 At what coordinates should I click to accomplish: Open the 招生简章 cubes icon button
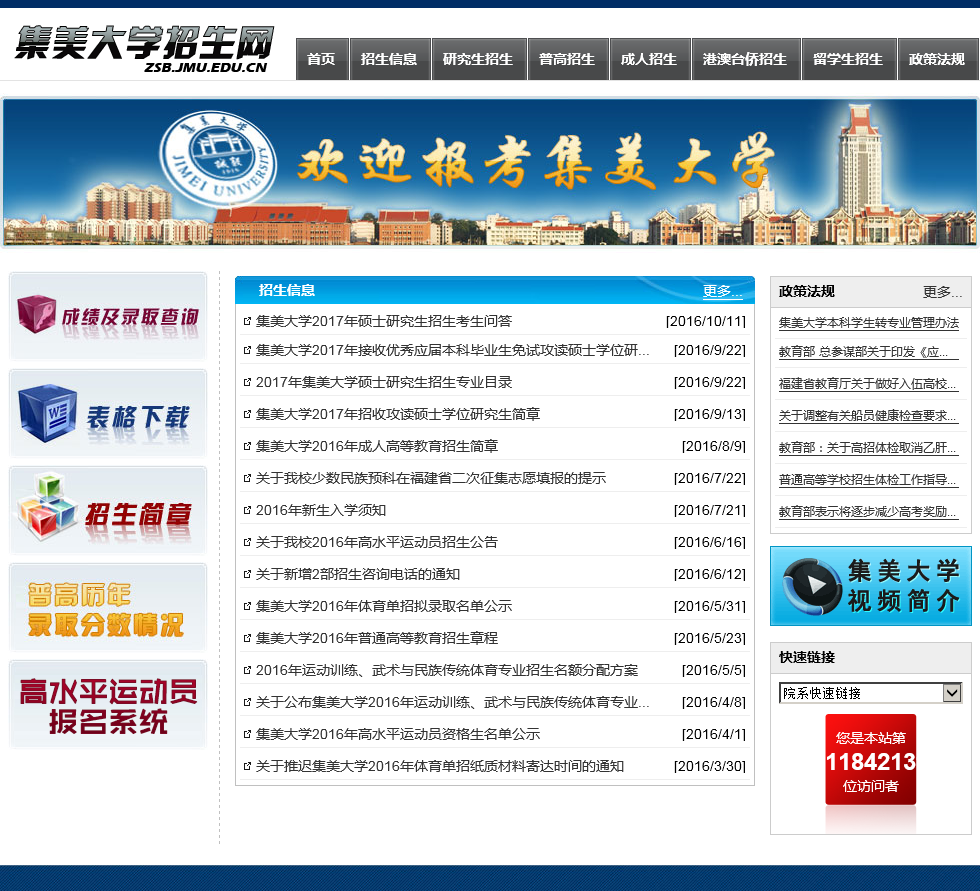(x=108, y=510)
